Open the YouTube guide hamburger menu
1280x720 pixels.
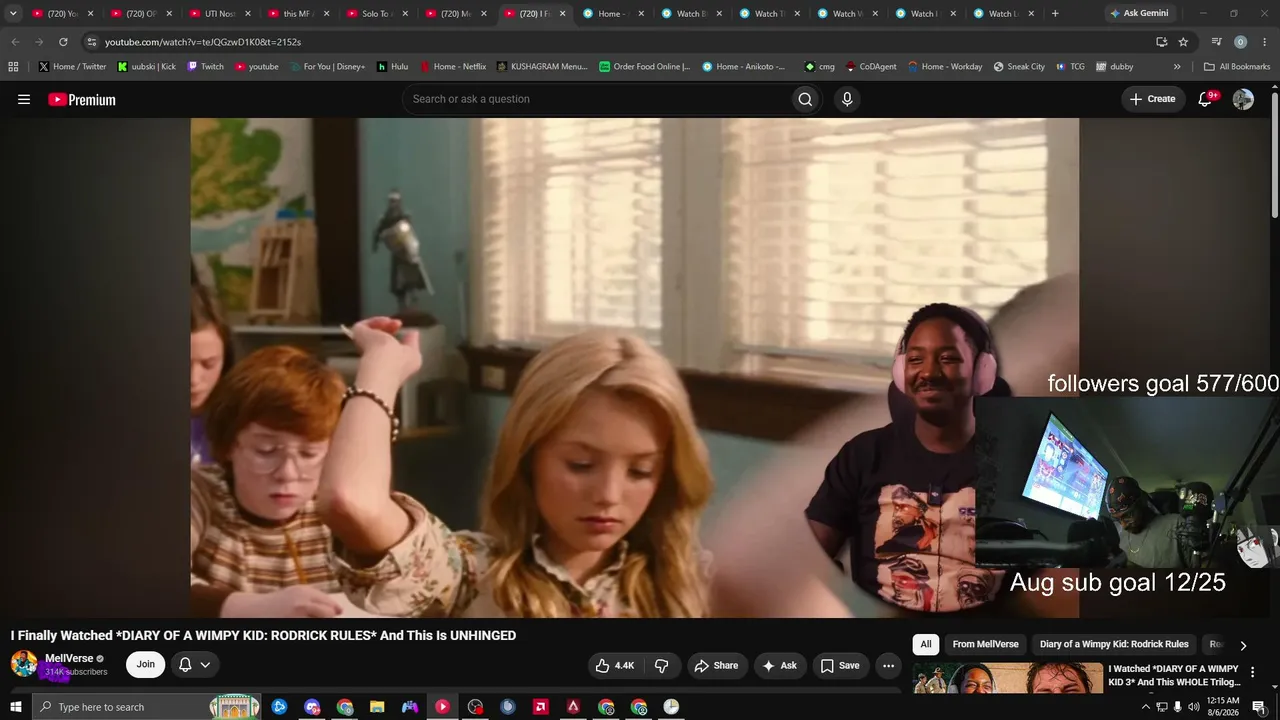(24, 99)
